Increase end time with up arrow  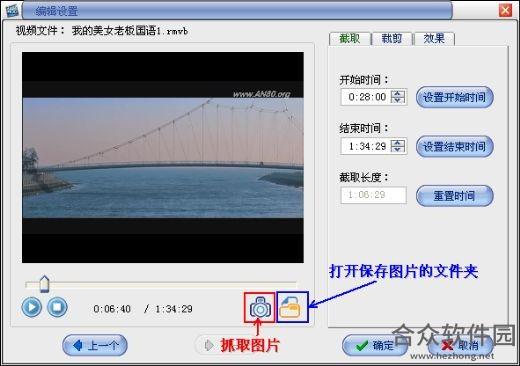click(x=398, y=142)
